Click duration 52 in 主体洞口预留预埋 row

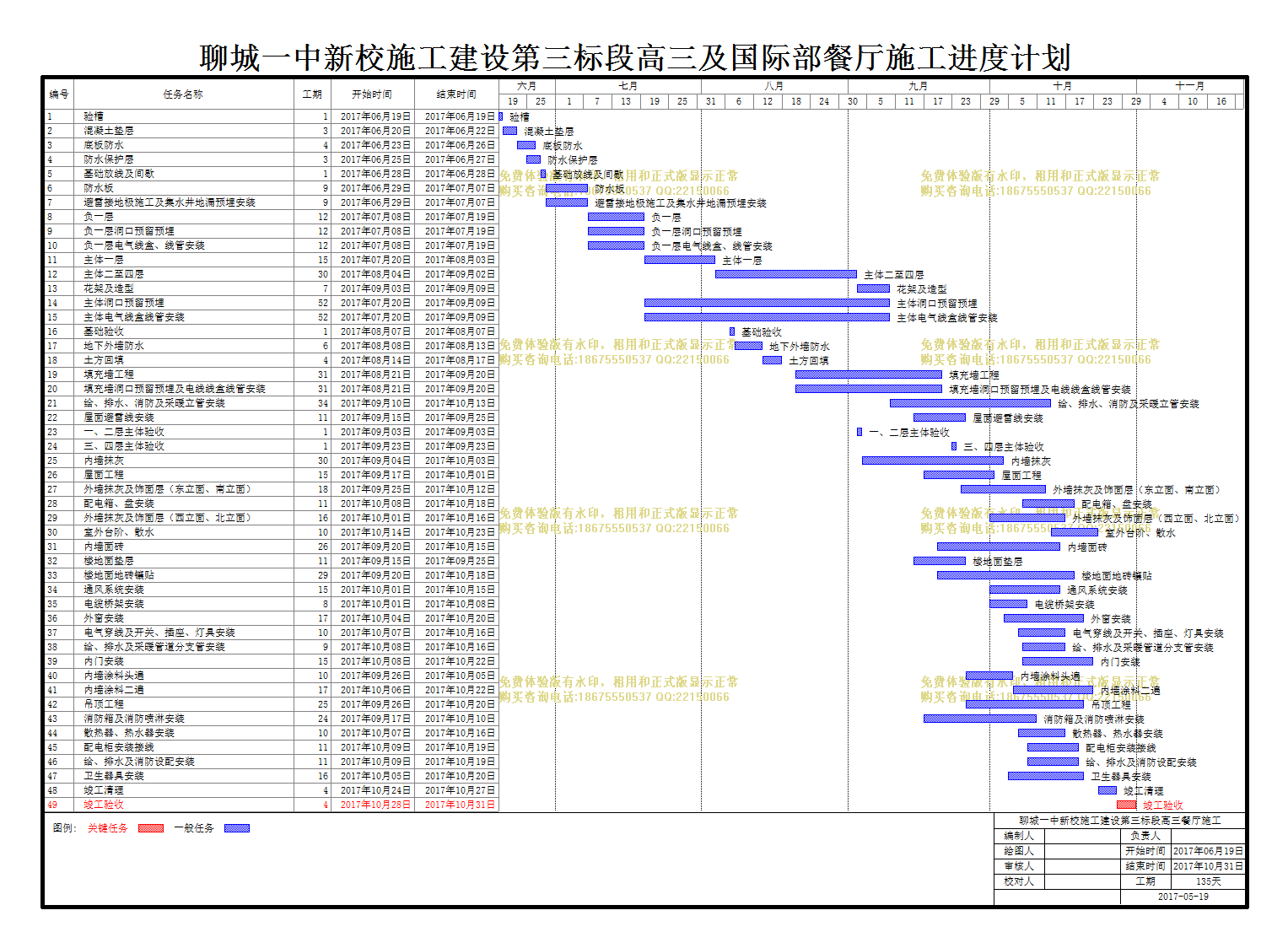(x=323, y=303)
